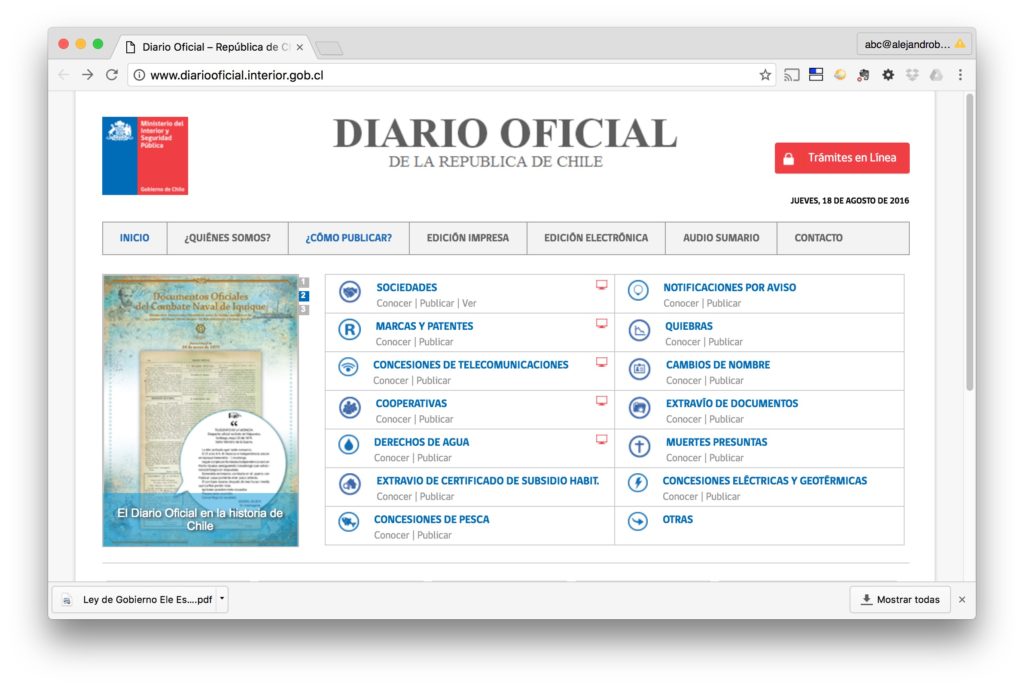Click red monitor icon in Telecomunicaciones row
The height and width of the screenshot is (688, 1024).
pyautogui.click(x=601, y=362)
